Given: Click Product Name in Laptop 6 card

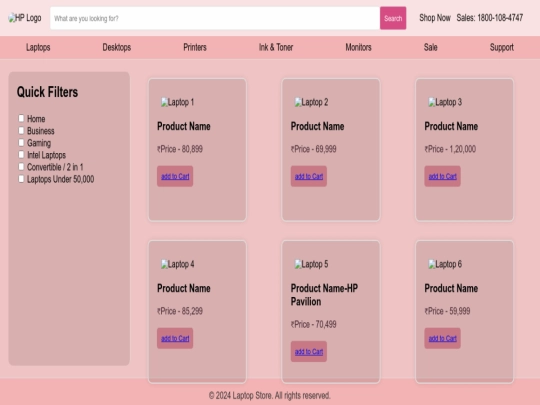Looking at the screenshot, I should pos(451,288).
